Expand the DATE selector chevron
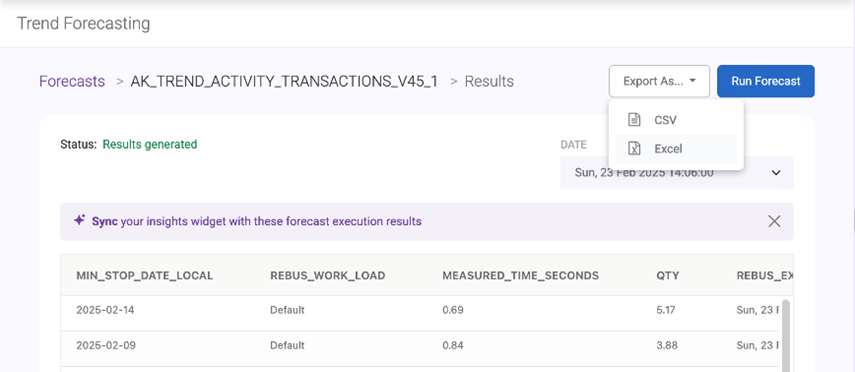855x372 pixels. point(776,173)
